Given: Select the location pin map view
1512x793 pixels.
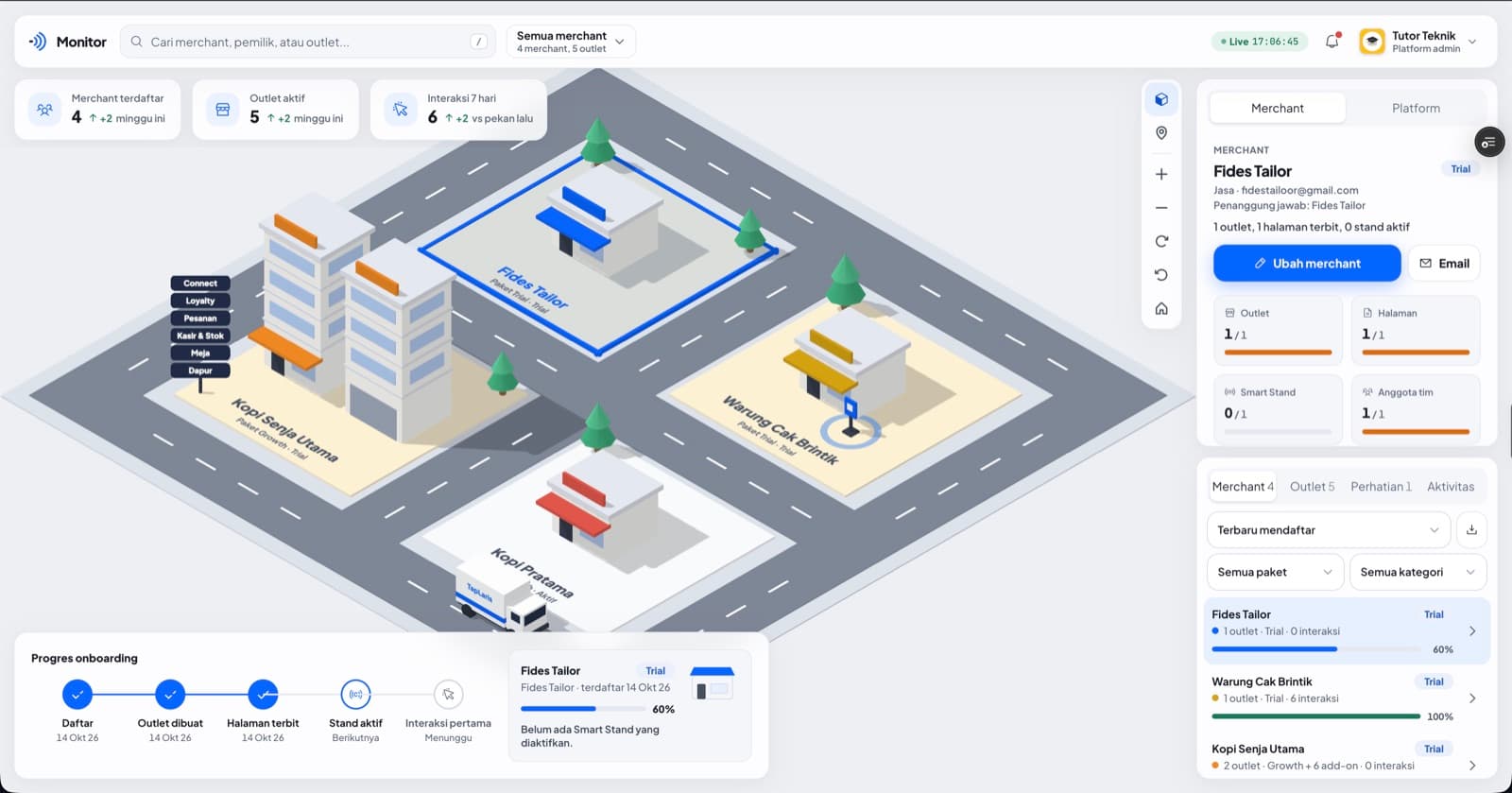Looking at the screenshot, I should (x=1161, y=133).
